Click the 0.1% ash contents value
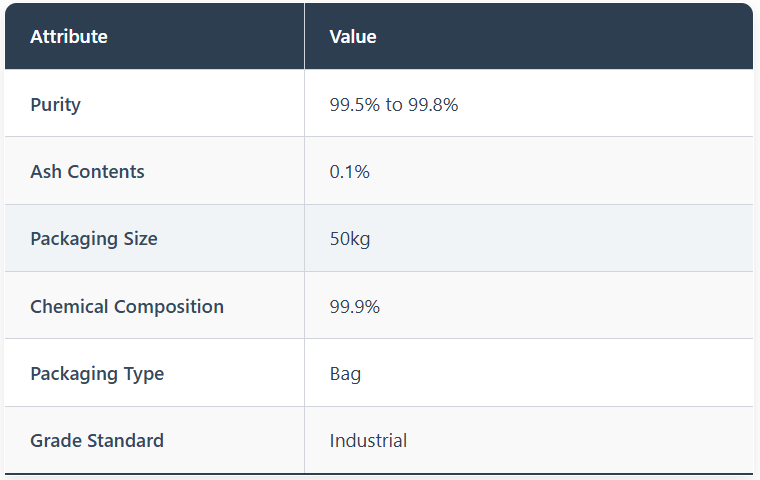 click(x=350, y=172)
